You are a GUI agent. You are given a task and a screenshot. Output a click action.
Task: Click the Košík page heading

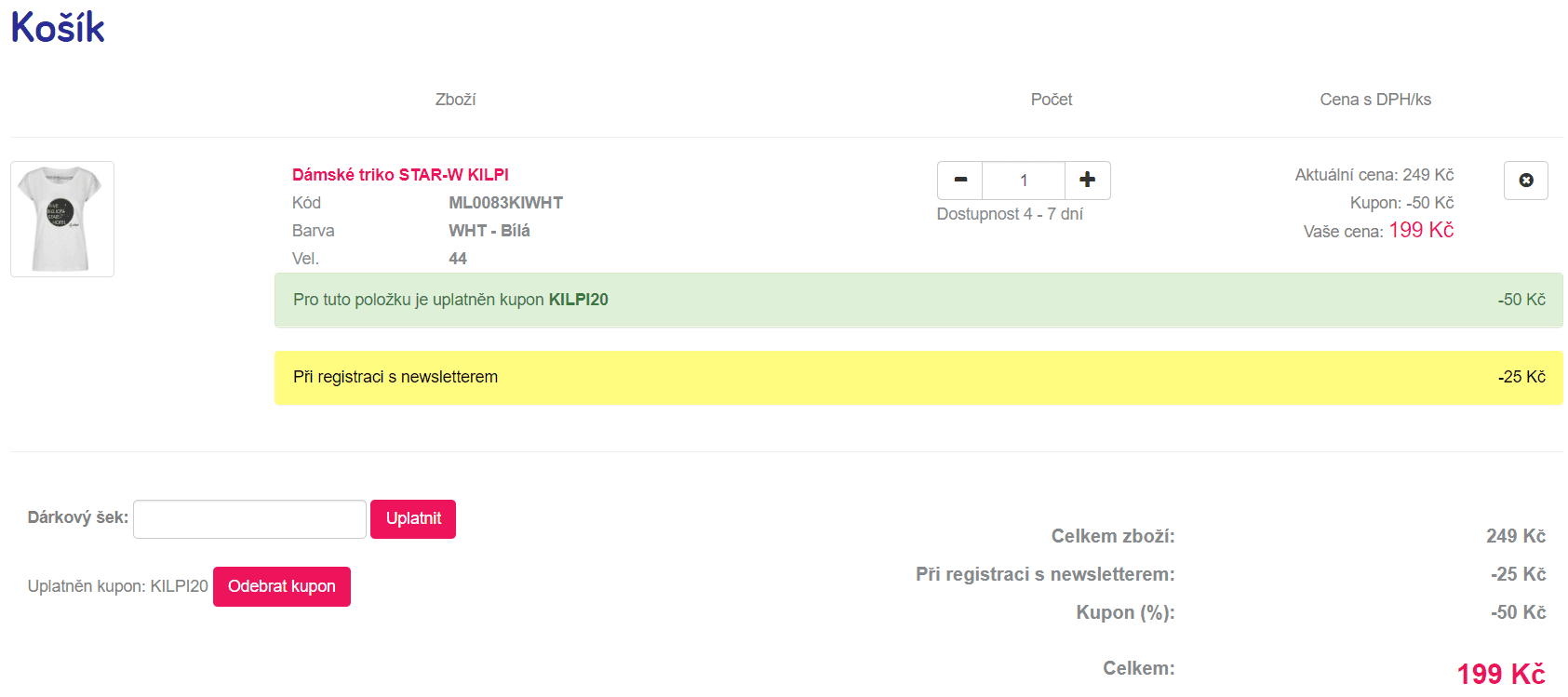(x=58, y=28)
